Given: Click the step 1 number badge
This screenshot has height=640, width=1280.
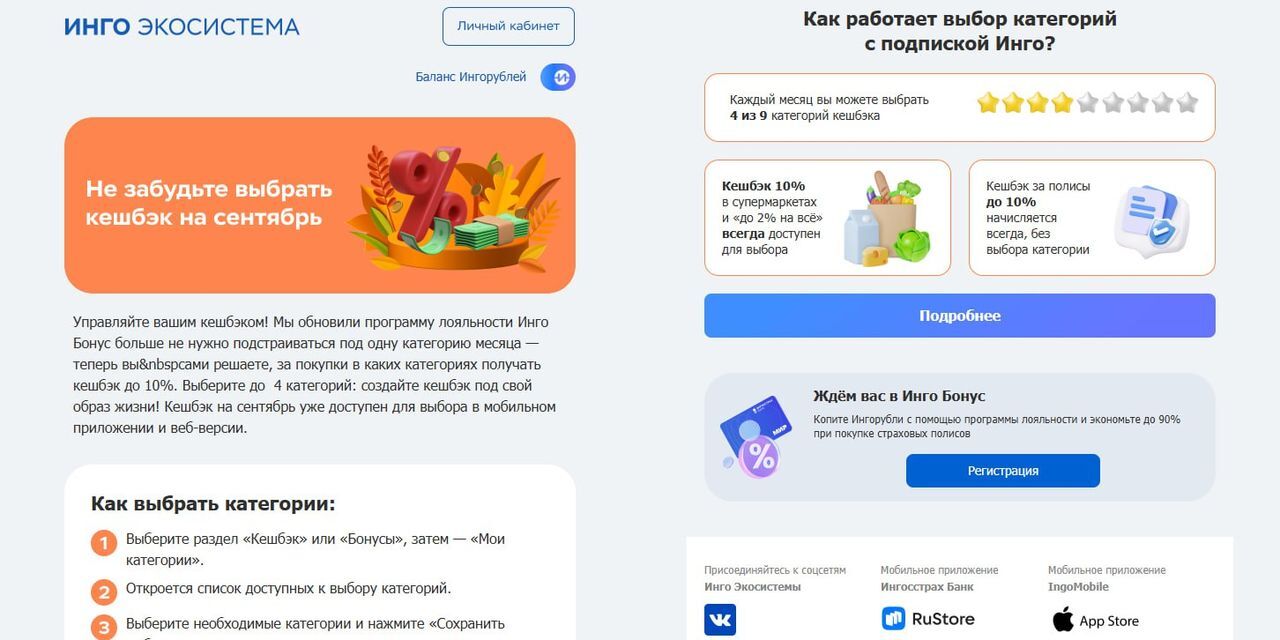Looking at the screenshot, I should (104, 544).
